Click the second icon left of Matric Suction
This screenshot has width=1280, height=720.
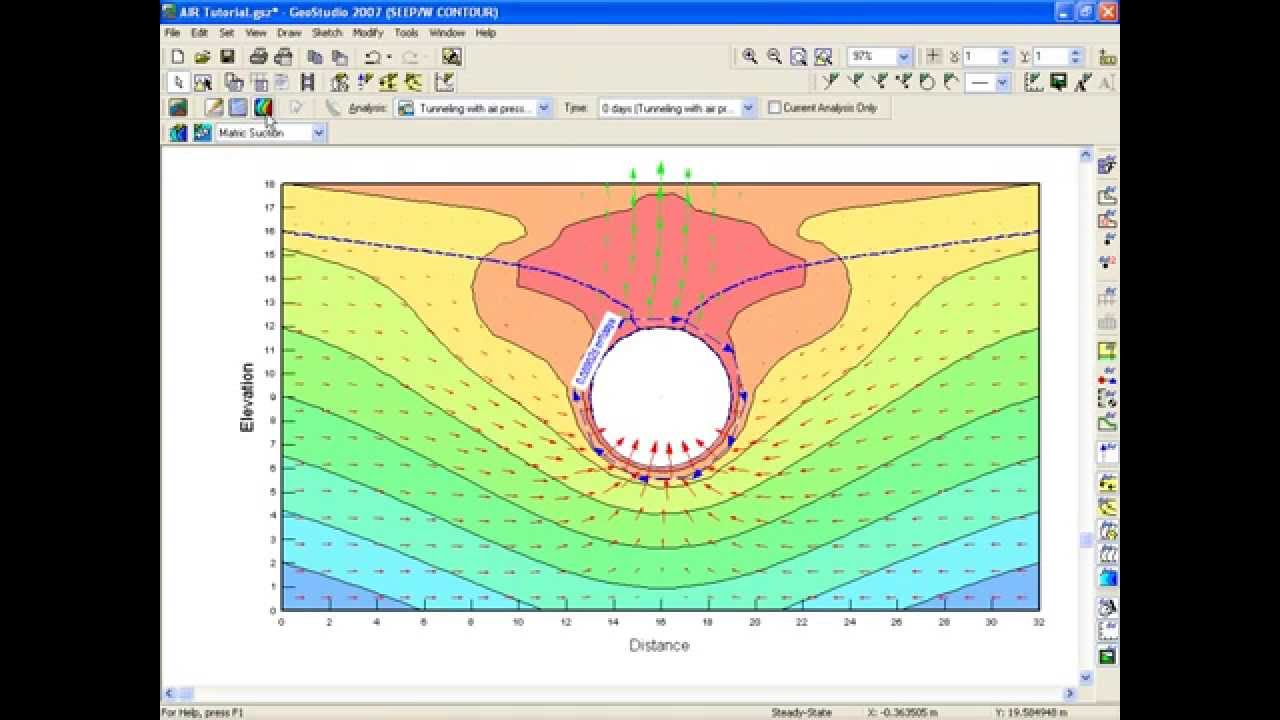click(x=202, y=132)
